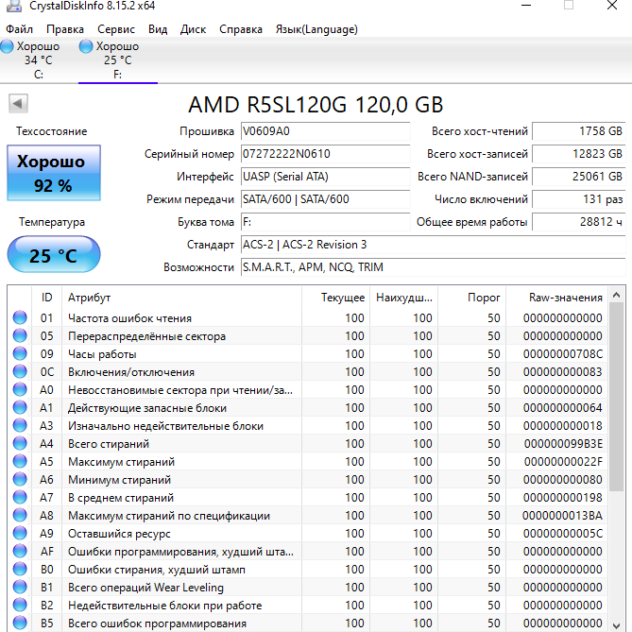Click status orb for attribute A9 row
Image resolution: width=632 pixels, height=632 pixels.
coord(20,533)
